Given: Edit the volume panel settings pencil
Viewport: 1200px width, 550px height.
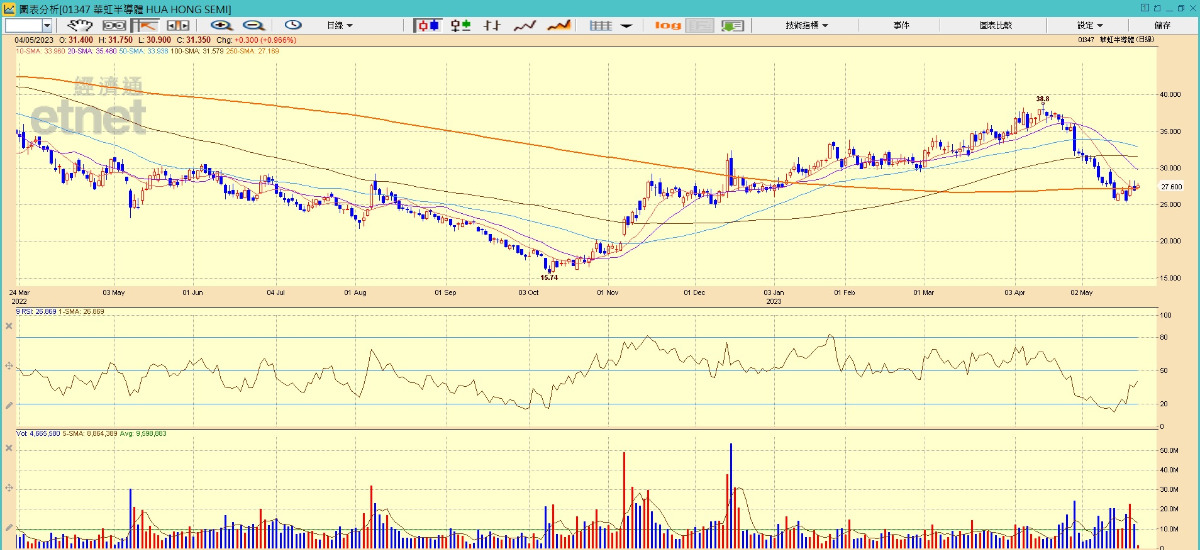Looking at the screenshot, I should pos(9,528).
